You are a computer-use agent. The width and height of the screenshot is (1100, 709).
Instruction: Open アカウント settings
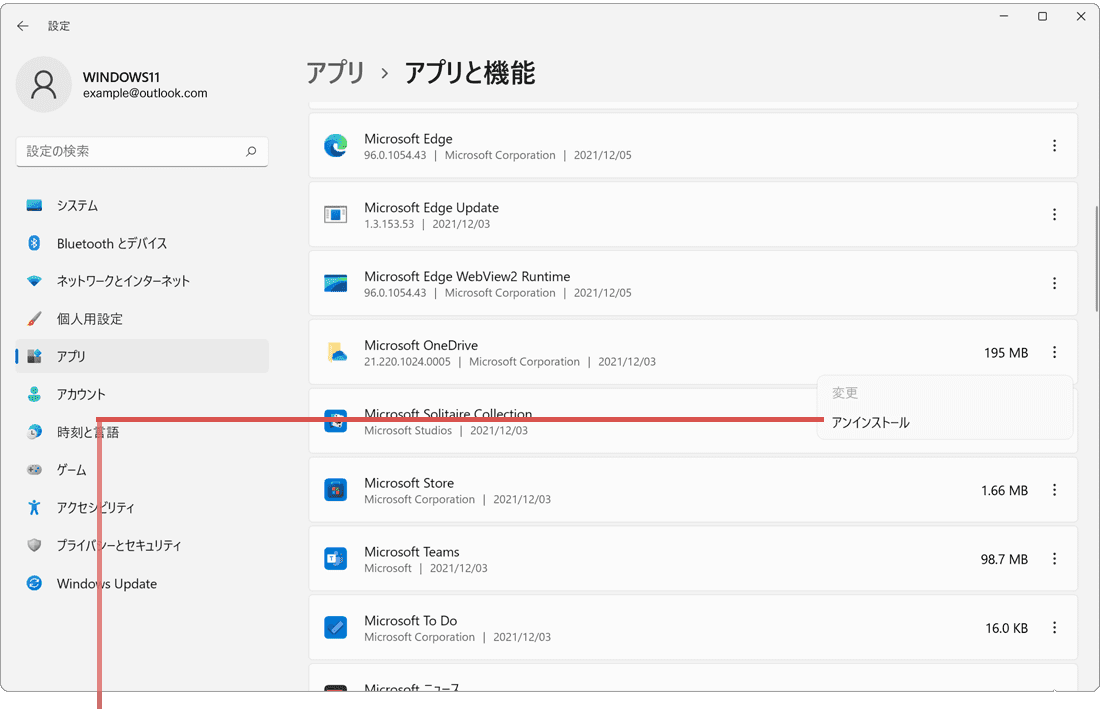tap(142, 394)
